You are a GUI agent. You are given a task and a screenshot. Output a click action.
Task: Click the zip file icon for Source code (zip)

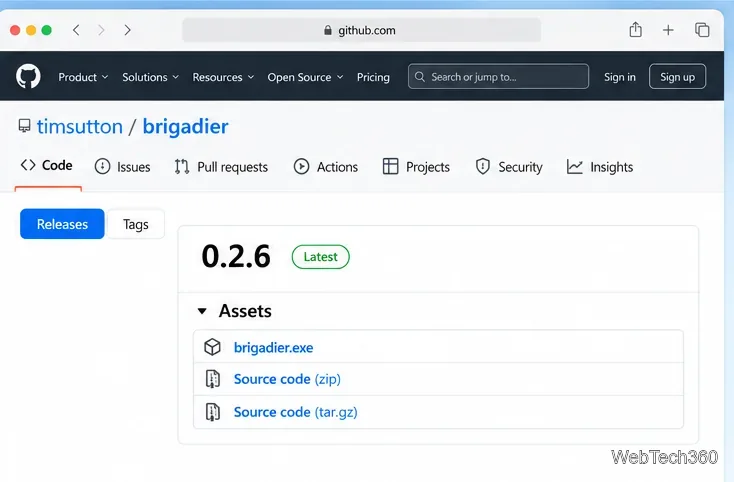tap(213, 379)
